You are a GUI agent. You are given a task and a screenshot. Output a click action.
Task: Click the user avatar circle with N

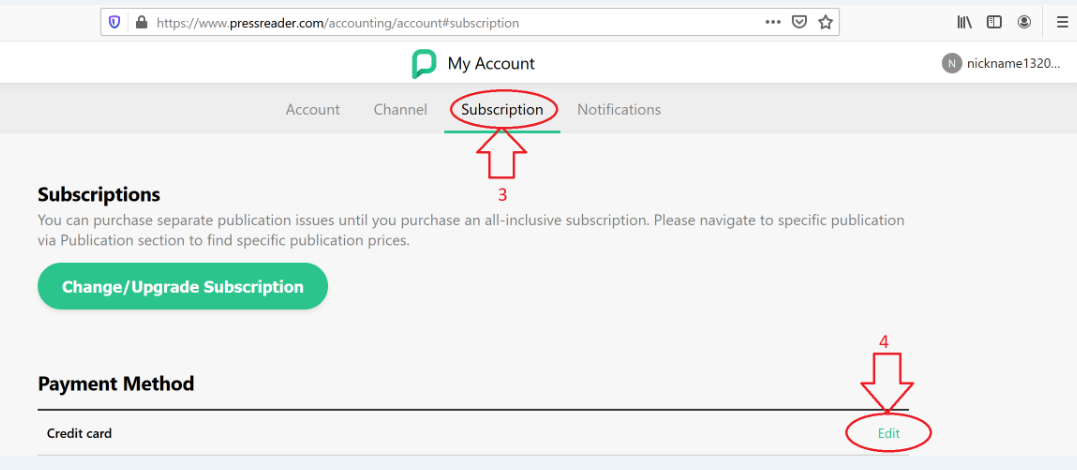[951, 64]
